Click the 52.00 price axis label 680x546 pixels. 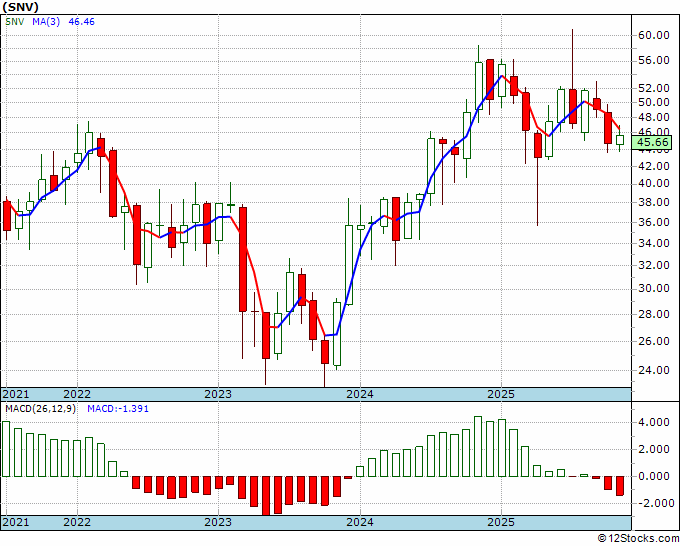pyautogui.click(x=654, y=88)
